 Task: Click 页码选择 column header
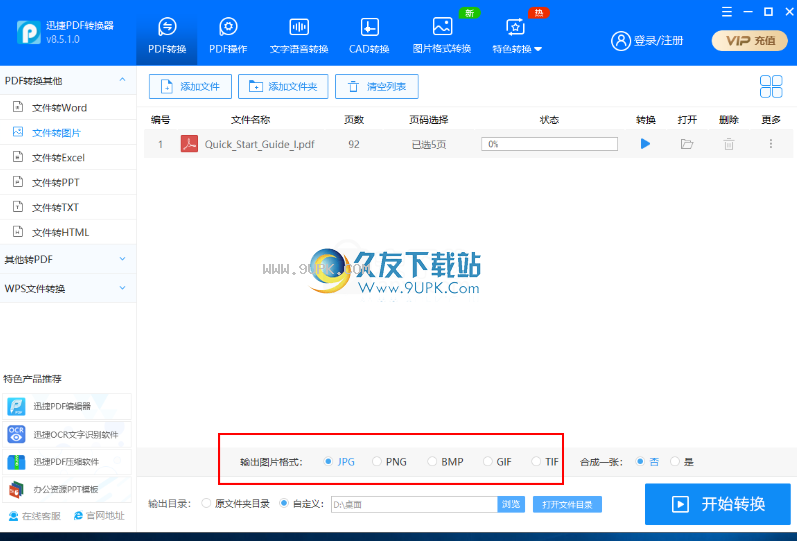[428, 120]
